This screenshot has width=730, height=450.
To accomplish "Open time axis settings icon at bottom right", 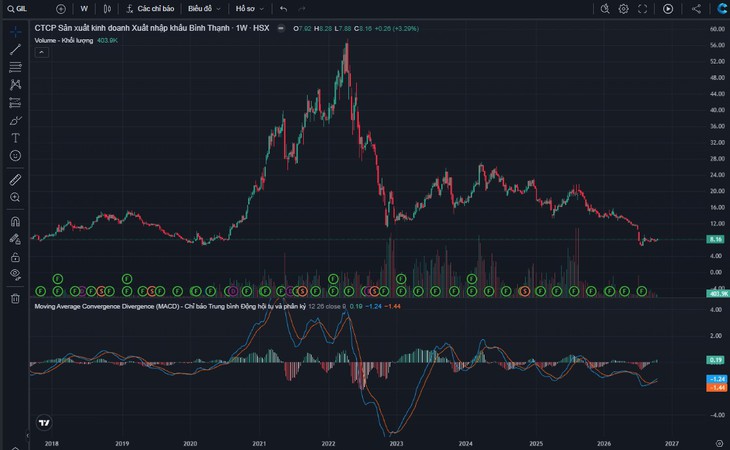I will click(719, 443).
